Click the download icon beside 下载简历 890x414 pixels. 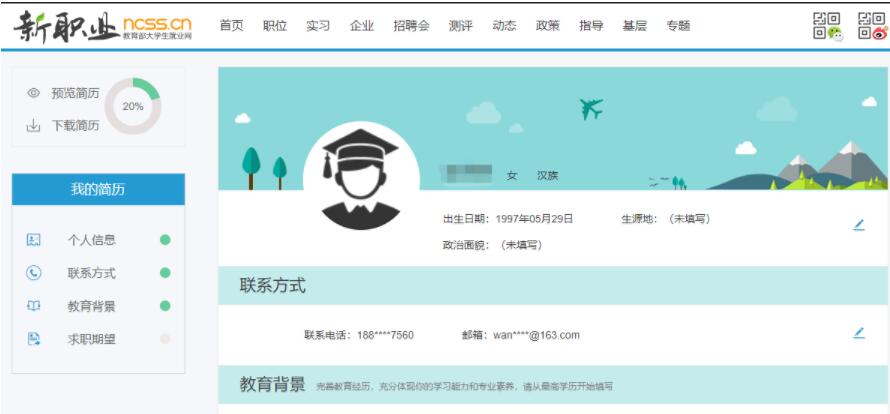pos(33,126)
